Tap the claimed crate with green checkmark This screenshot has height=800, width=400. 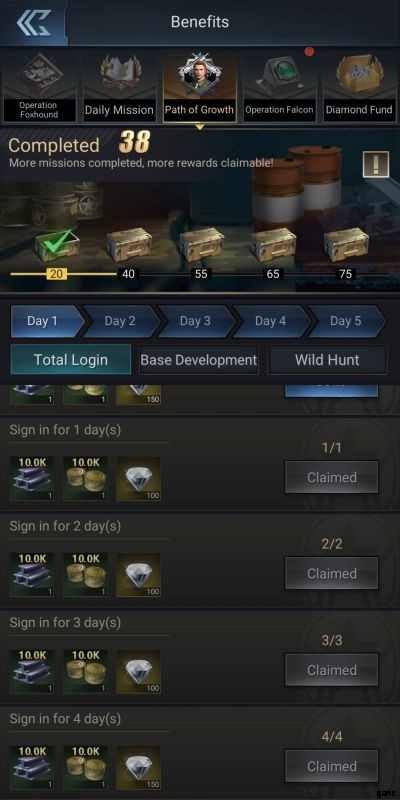pos(57,246)
